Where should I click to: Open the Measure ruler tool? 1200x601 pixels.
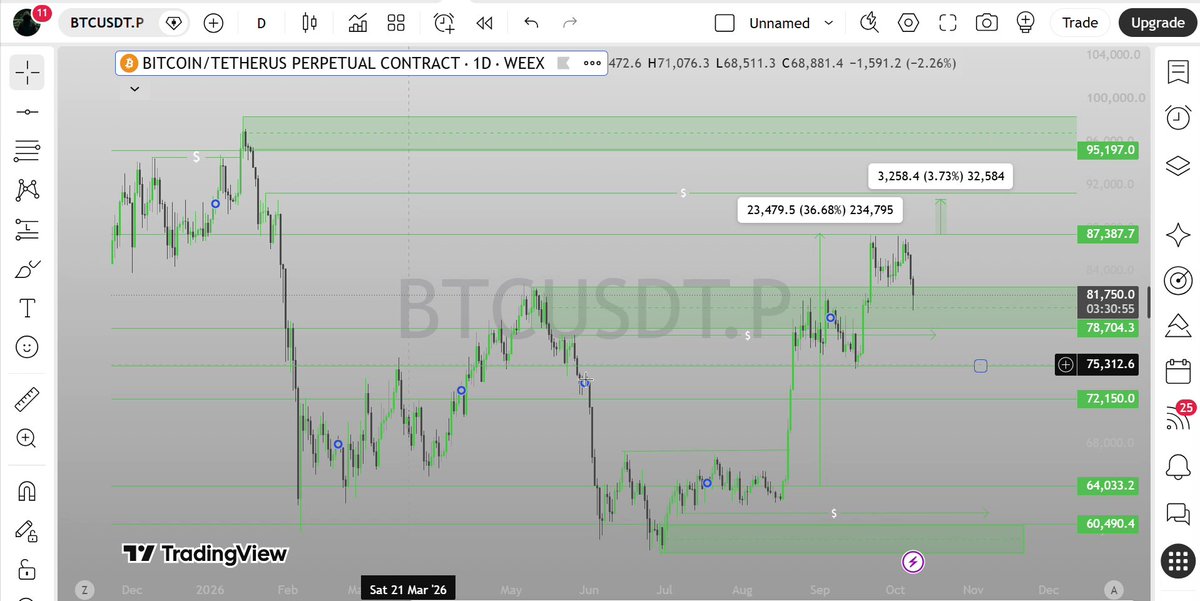point(27,399)
